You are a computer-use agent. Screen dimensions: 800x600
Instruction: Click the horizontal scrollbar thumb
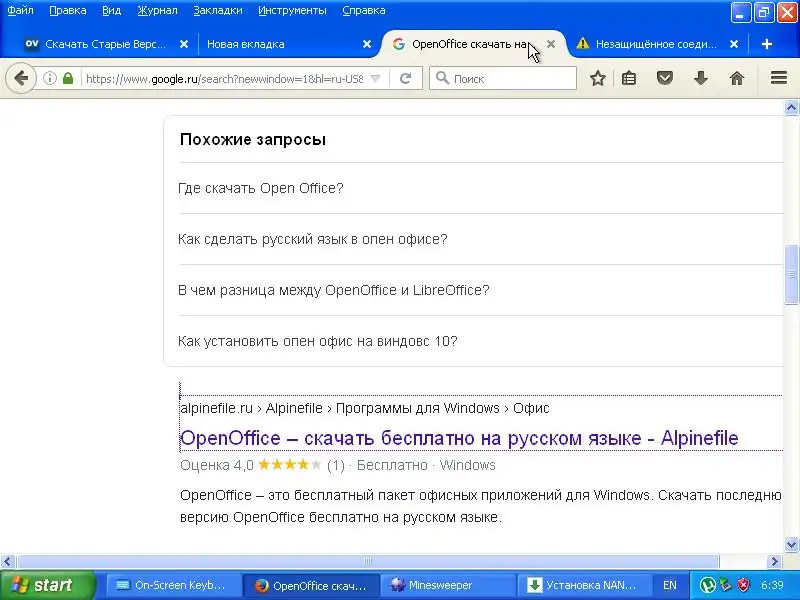[367, 562]
